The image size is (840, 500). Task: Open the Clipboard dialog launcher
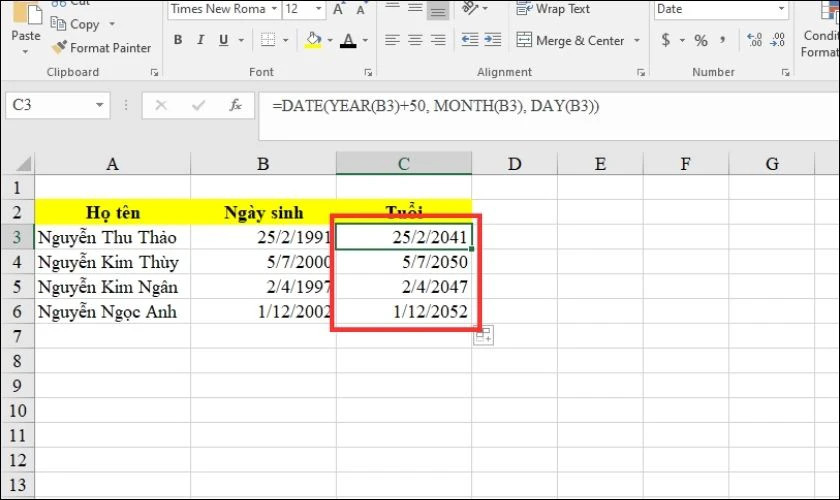(154, 72)
